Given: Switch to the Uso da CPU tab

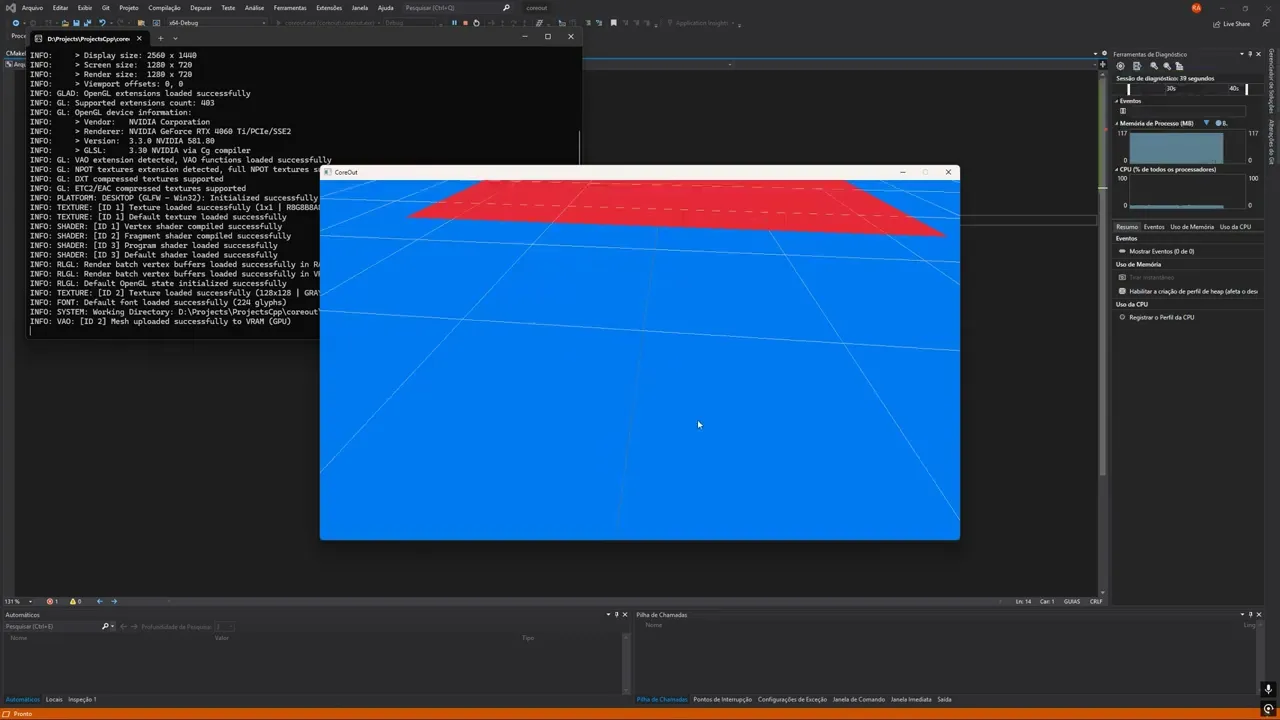Looking at the screenshot, I should [1235, 227].
